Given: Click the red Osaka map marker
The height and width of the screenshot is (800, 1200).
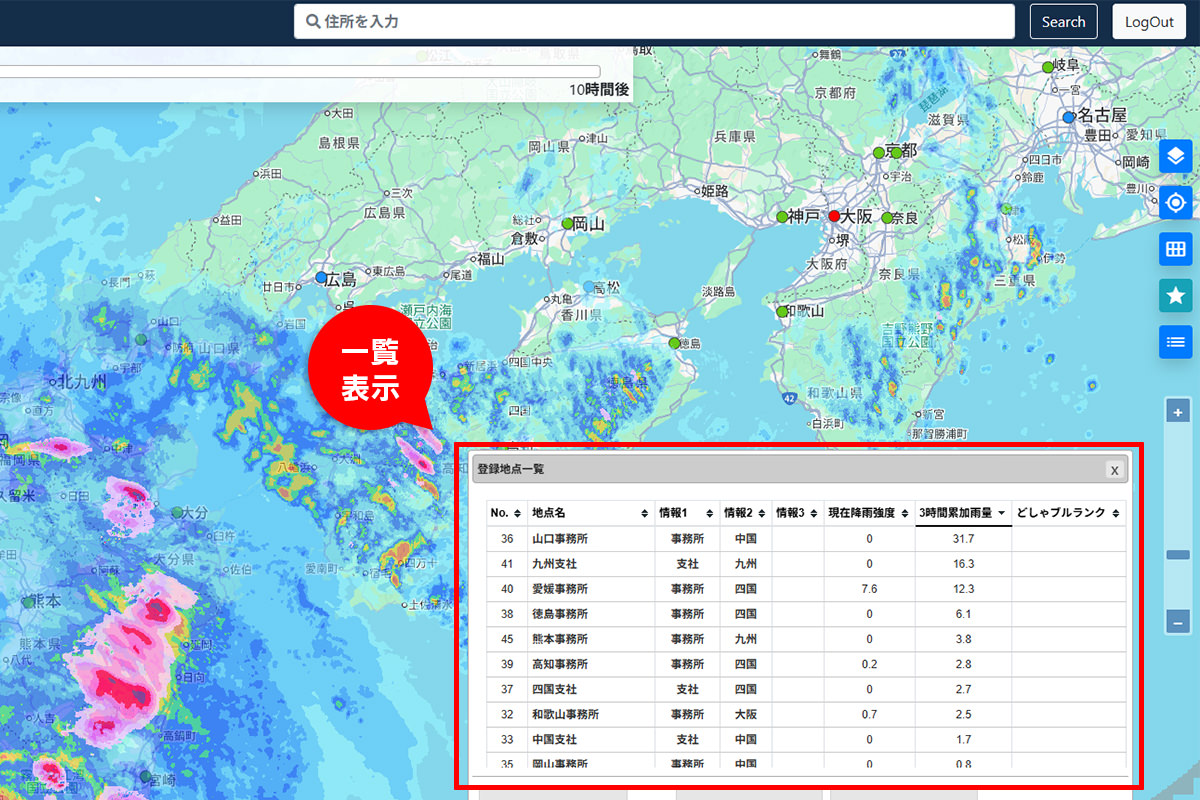Looking at the screenshot, I should tap(834, 216).
